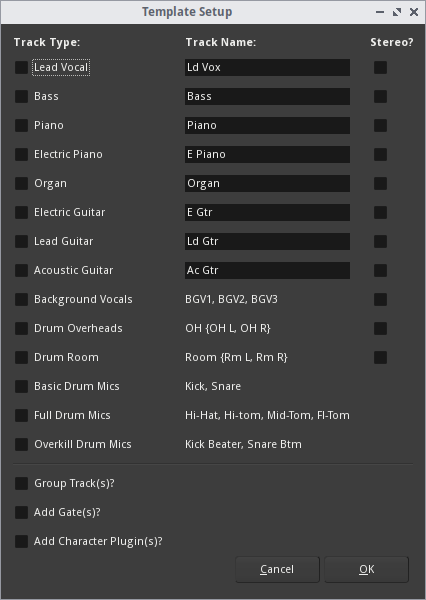Cancel the Template Setup dialog

tap(277, 569)
